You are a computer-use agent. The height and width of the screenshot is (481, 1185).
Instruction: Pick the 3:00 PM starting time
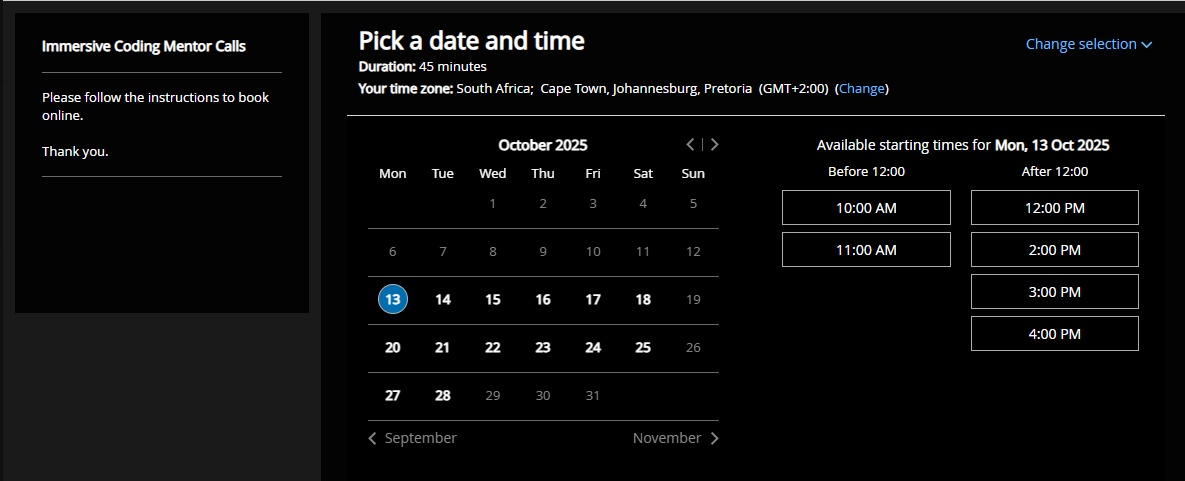pyautogui.click(x=1055, y=292)
